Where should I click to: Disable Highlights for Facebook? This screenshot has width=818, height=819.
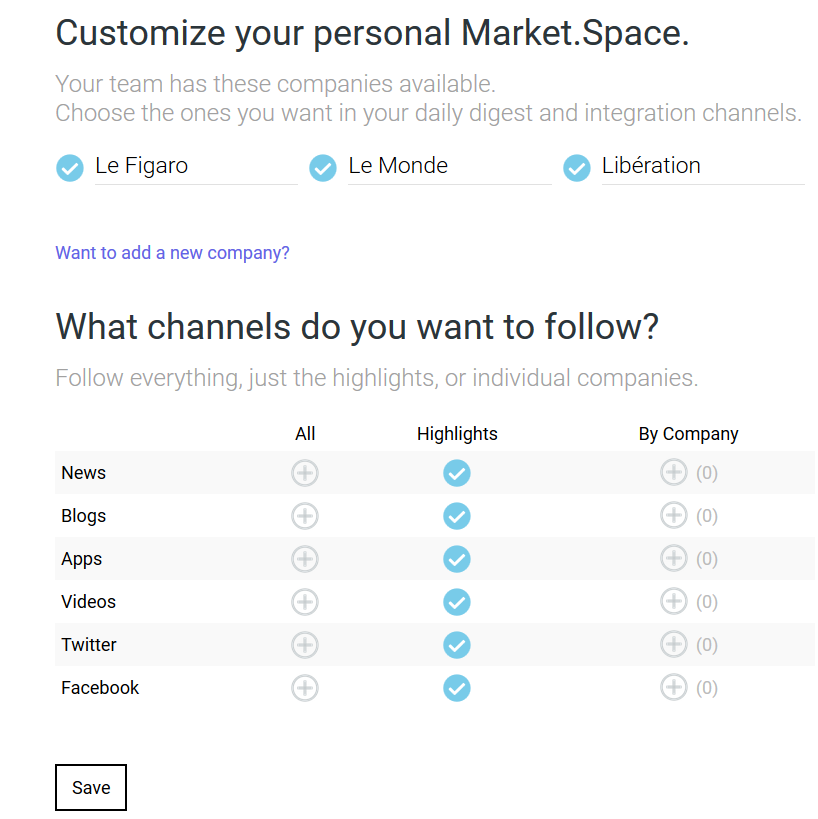(457, 688)
